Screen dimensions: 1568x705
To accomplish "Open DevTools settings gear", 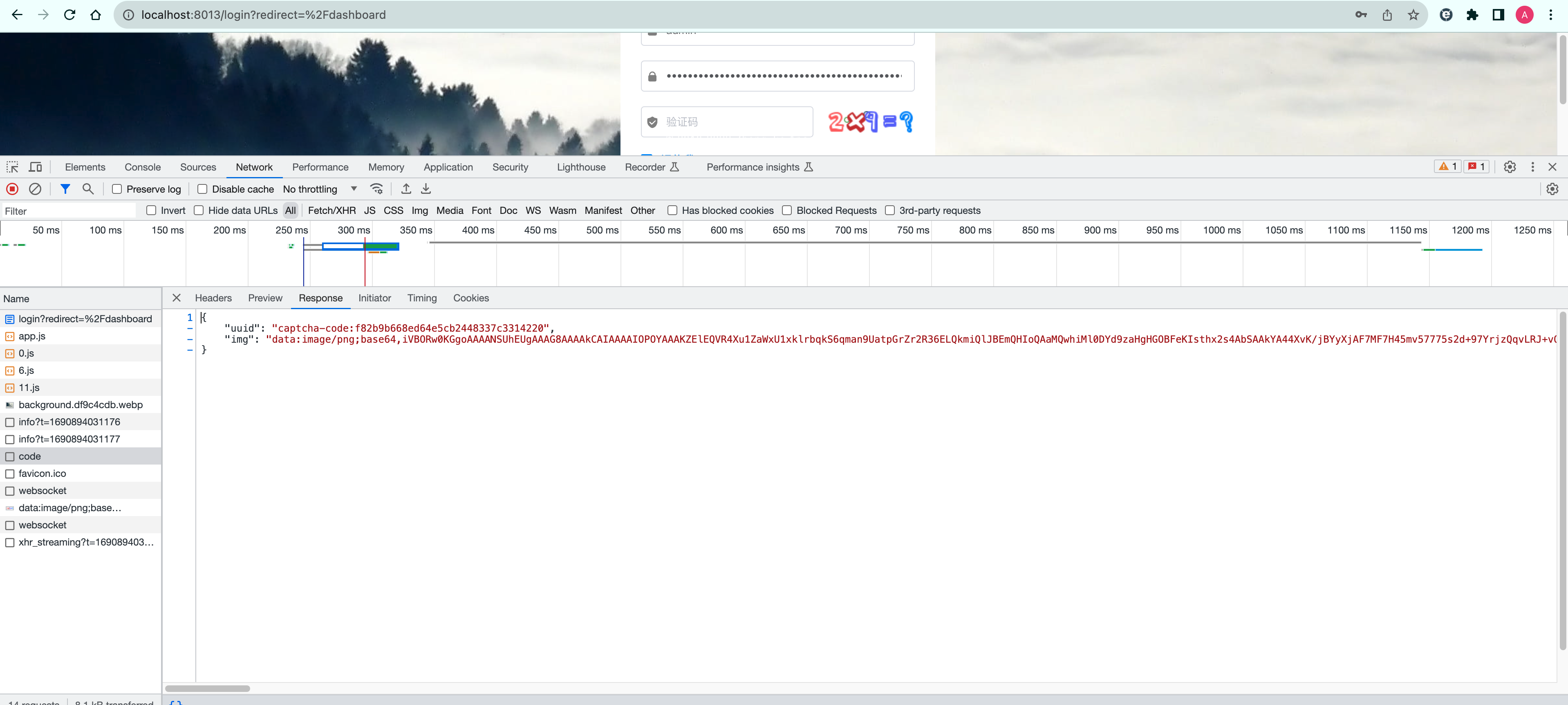I will point(1510,167).
